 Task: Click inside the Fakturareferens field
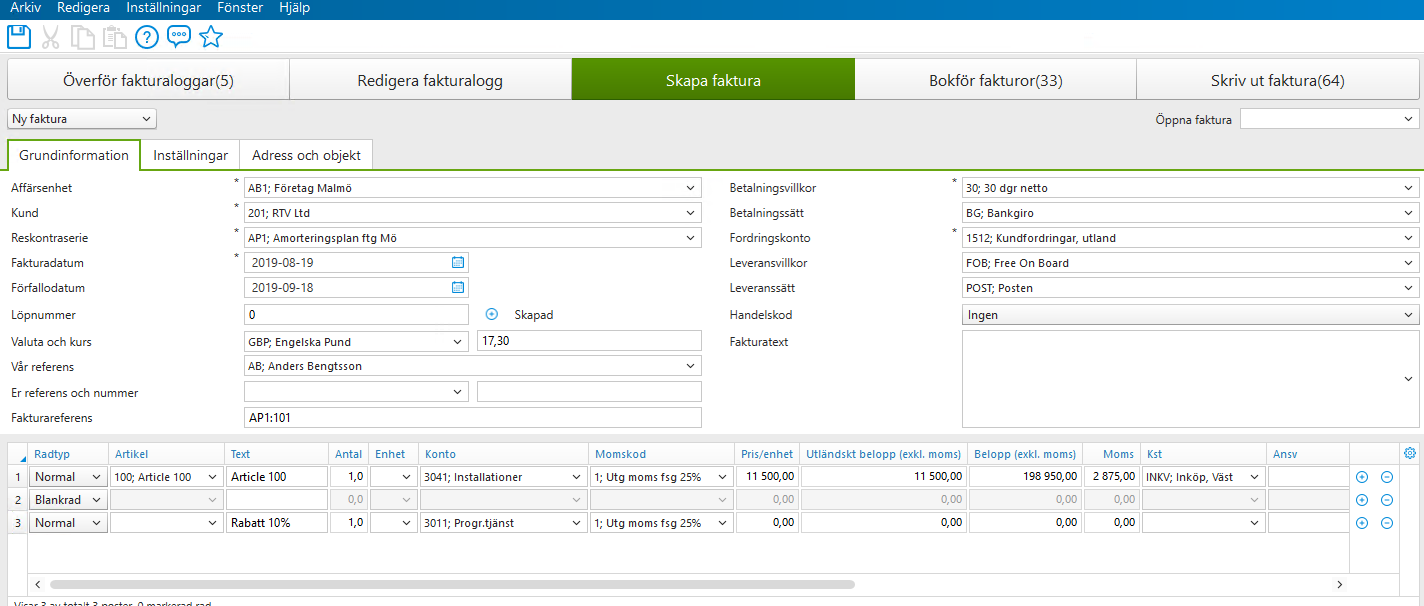[470, 416]
